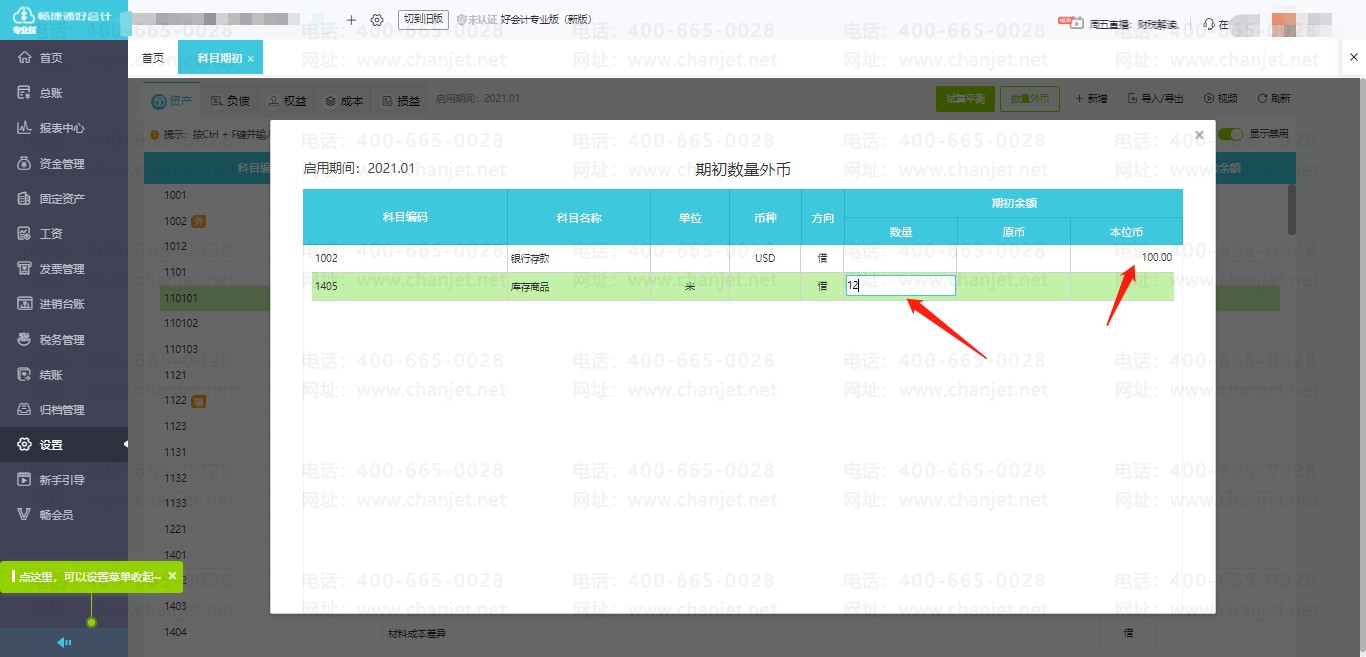Open 税务管理 from the sidebar

click(60, 339)
